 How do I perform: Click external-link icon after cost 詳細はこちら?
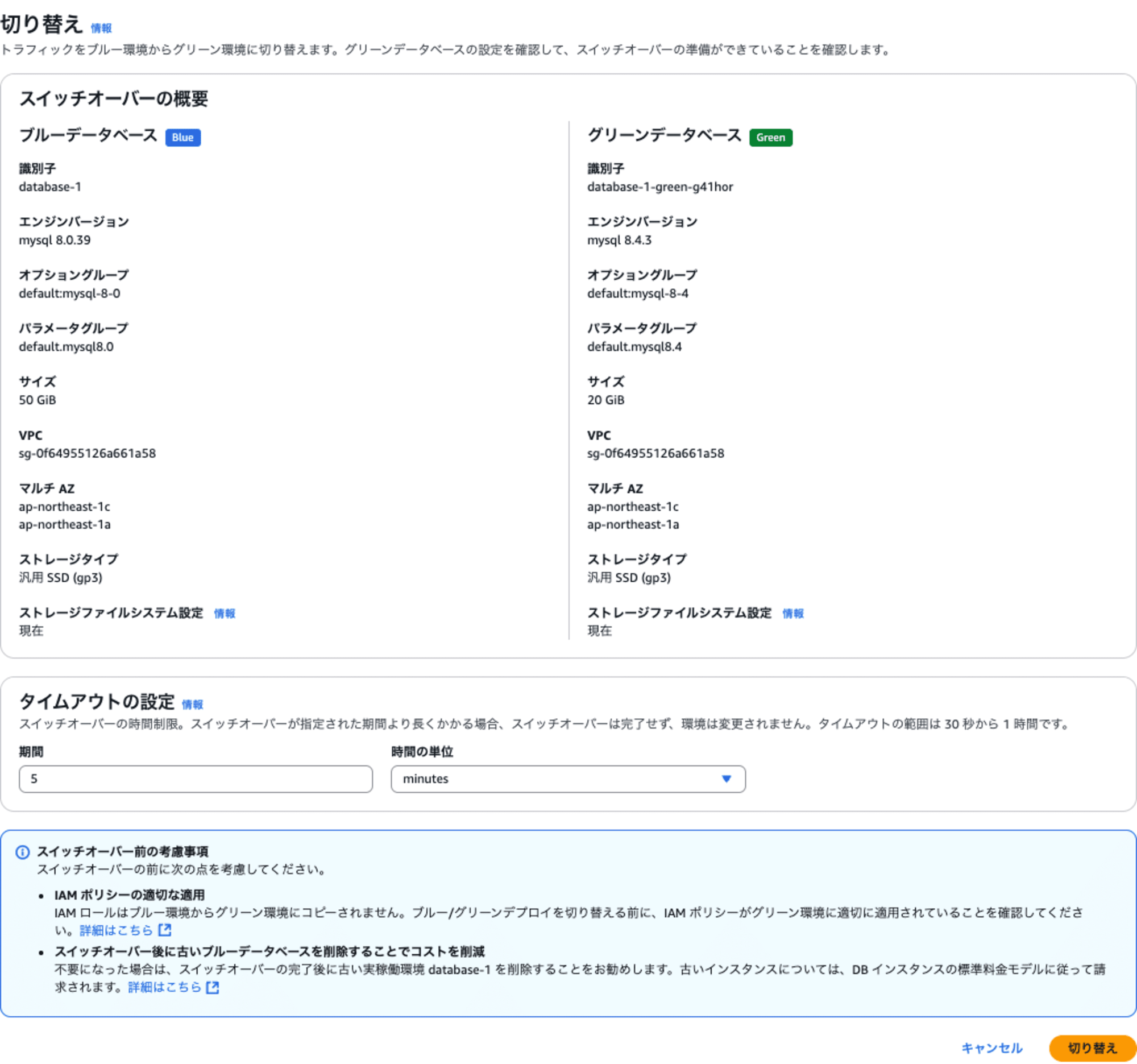[x=213, y=987]
